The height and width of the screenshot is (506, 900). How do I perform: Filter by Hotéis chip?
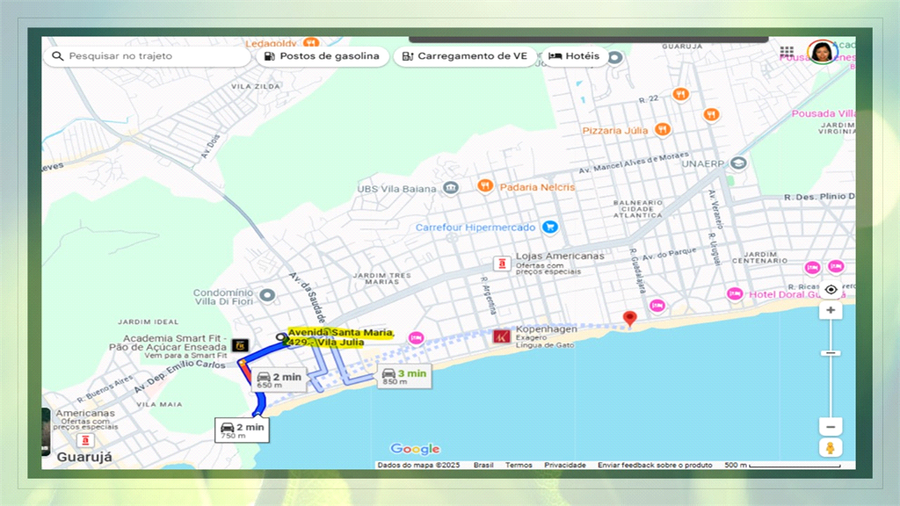coord(574,56)
